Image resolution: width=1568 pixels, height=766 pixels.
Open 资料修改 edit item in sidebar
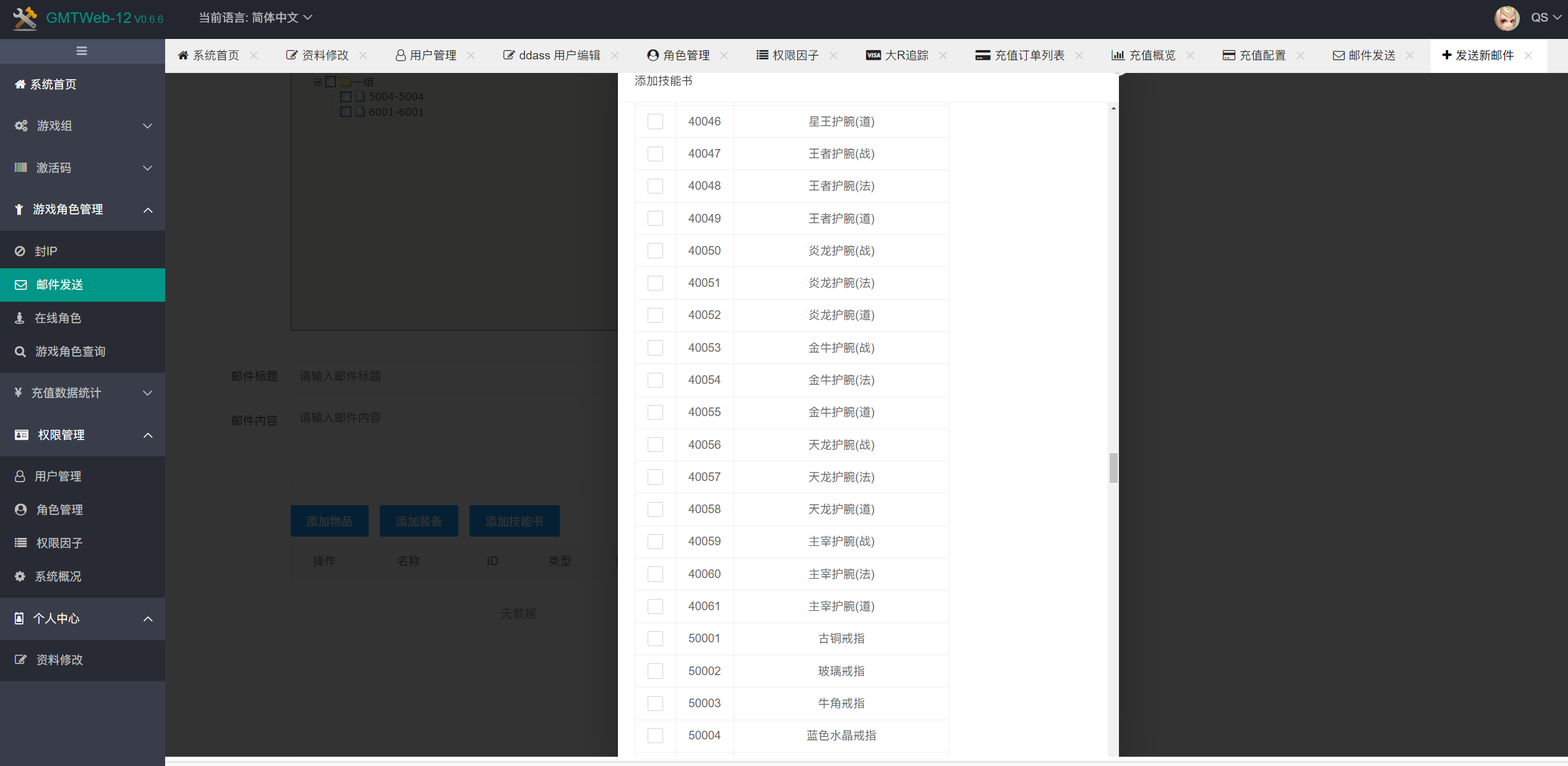[x=59, y=660]
